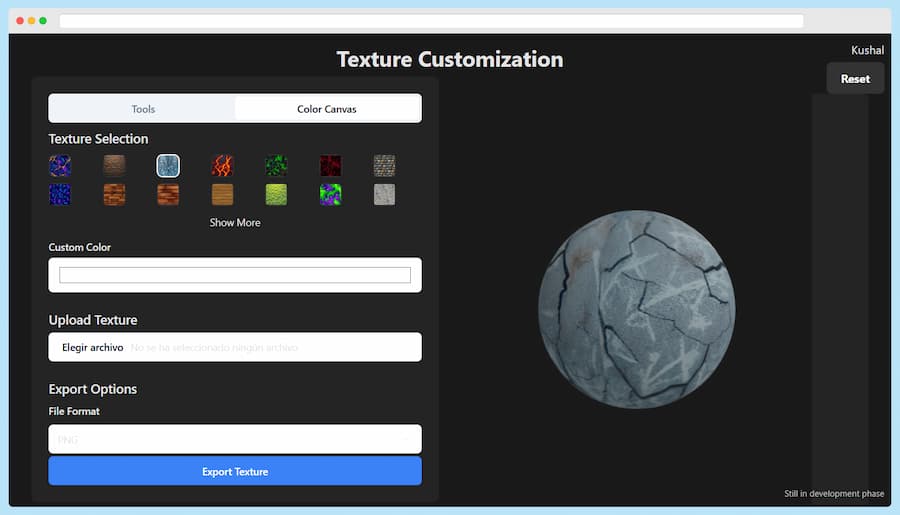This screenshot has width=900, height=515.
Task: Open the Custom Color picker swatch
Action: pyautogui.click(x=235, y=275)
